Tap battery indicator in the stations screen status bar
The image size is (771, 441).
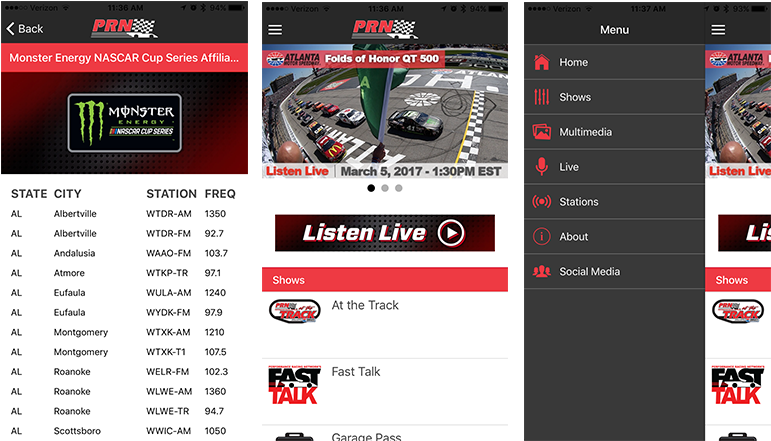[x=236, y=8]
